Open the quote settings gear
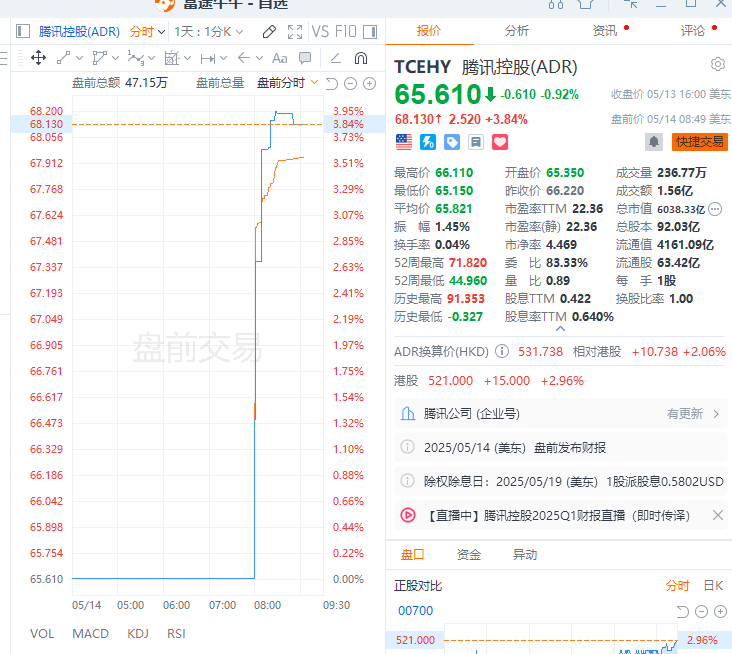 click(718, 64)
